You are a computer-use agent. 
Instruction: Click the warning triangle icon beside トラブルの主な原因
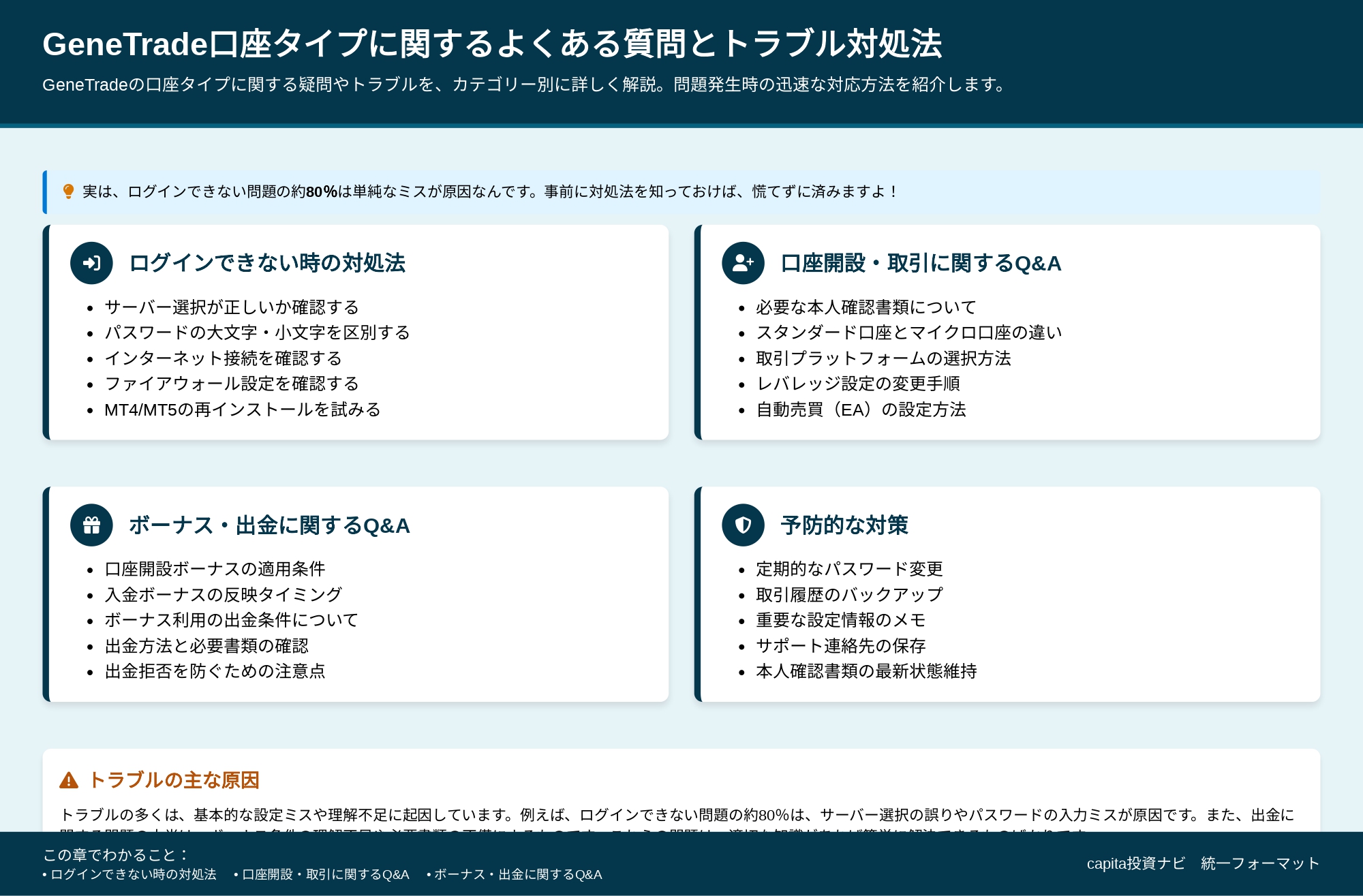pos(69,780)
